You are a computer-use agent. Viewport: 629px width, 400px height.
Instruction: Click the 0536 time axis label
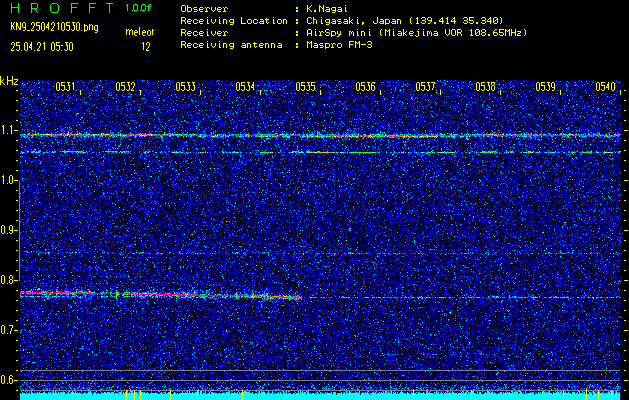[365, 87]
